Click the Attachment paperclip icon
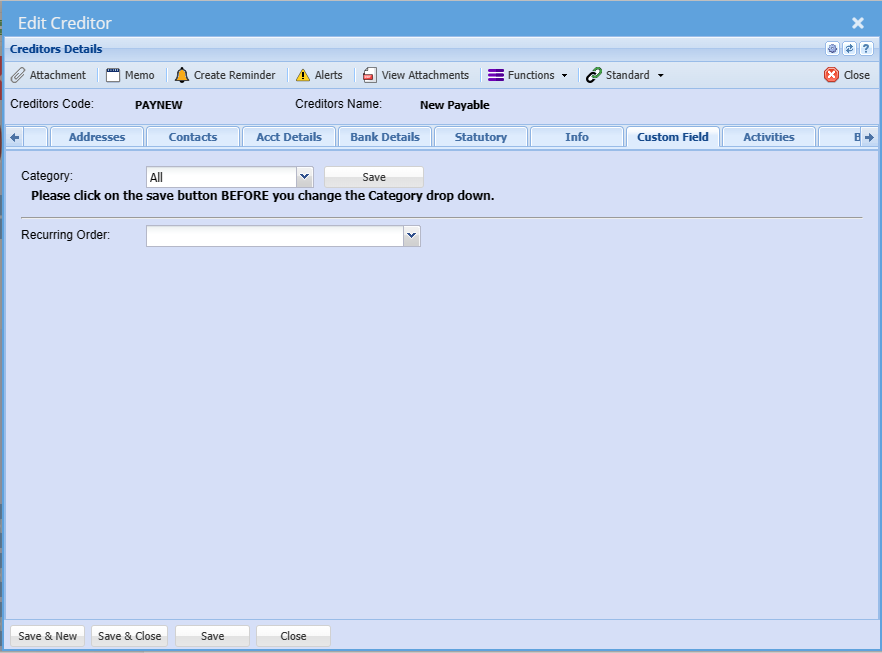 (18, 75)
